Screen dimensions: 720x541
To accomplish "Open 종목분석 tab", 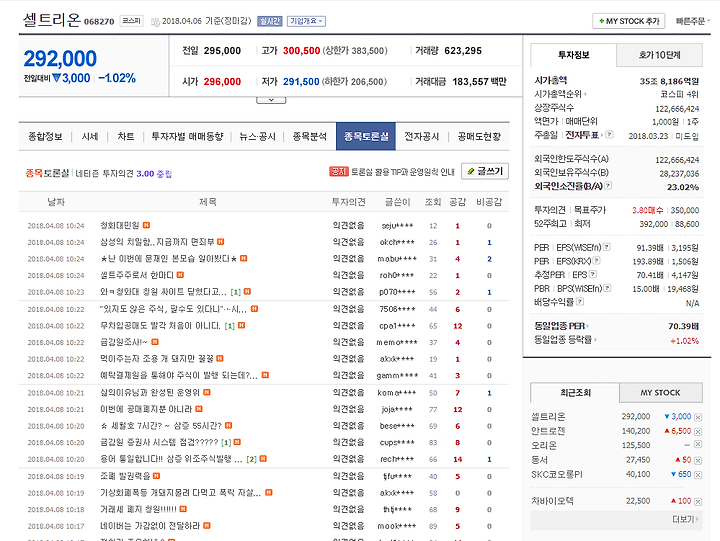I will point(309,136).
